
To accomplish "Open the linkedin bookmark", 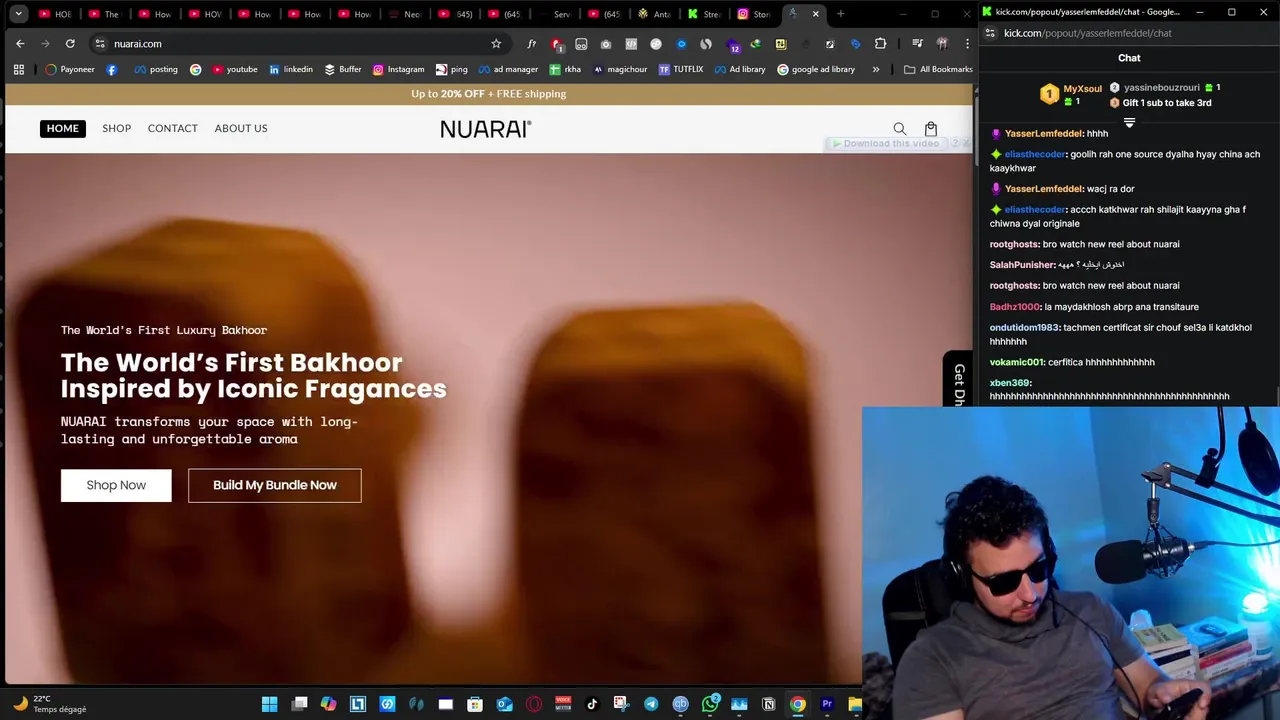I will (x=291, y=70).
